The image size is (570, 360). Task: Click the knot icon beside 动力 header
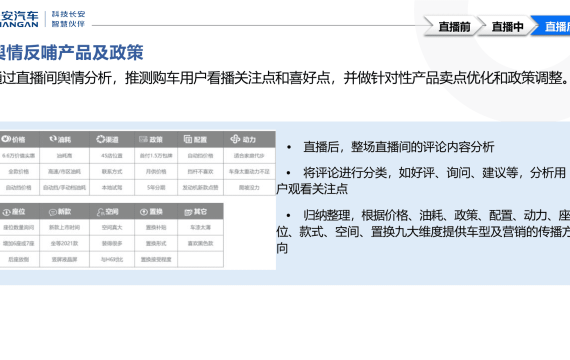pos(235,139)
